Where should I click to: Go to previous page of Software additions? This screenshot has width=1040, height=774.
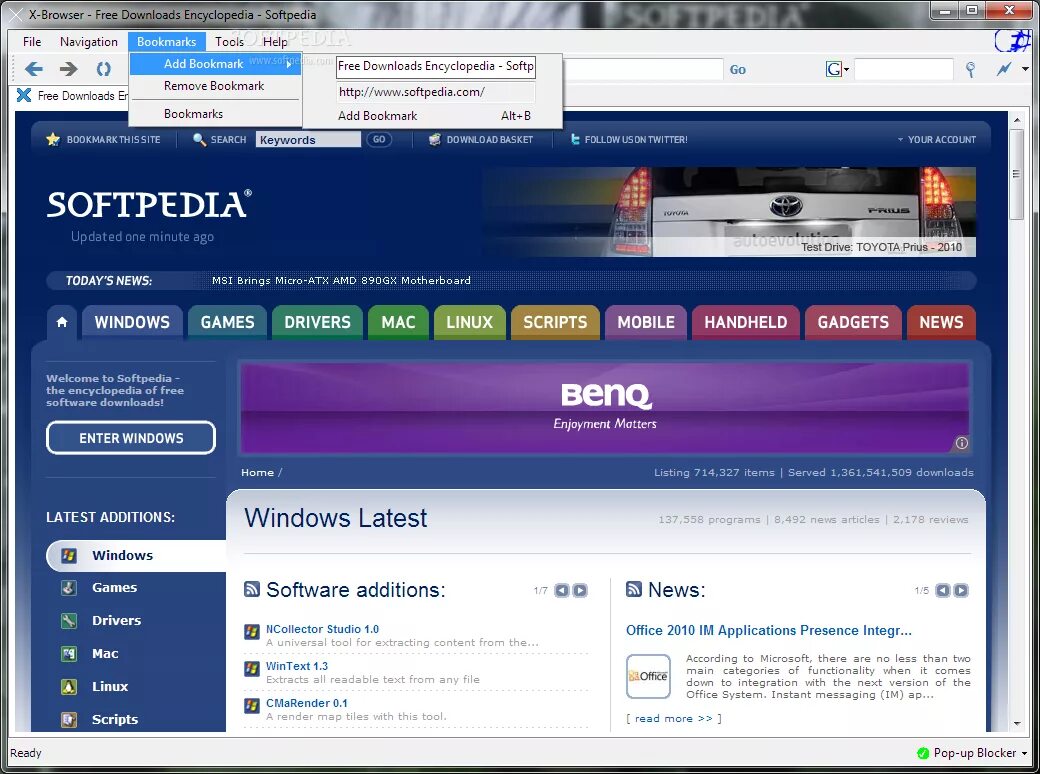pos(562,590)
